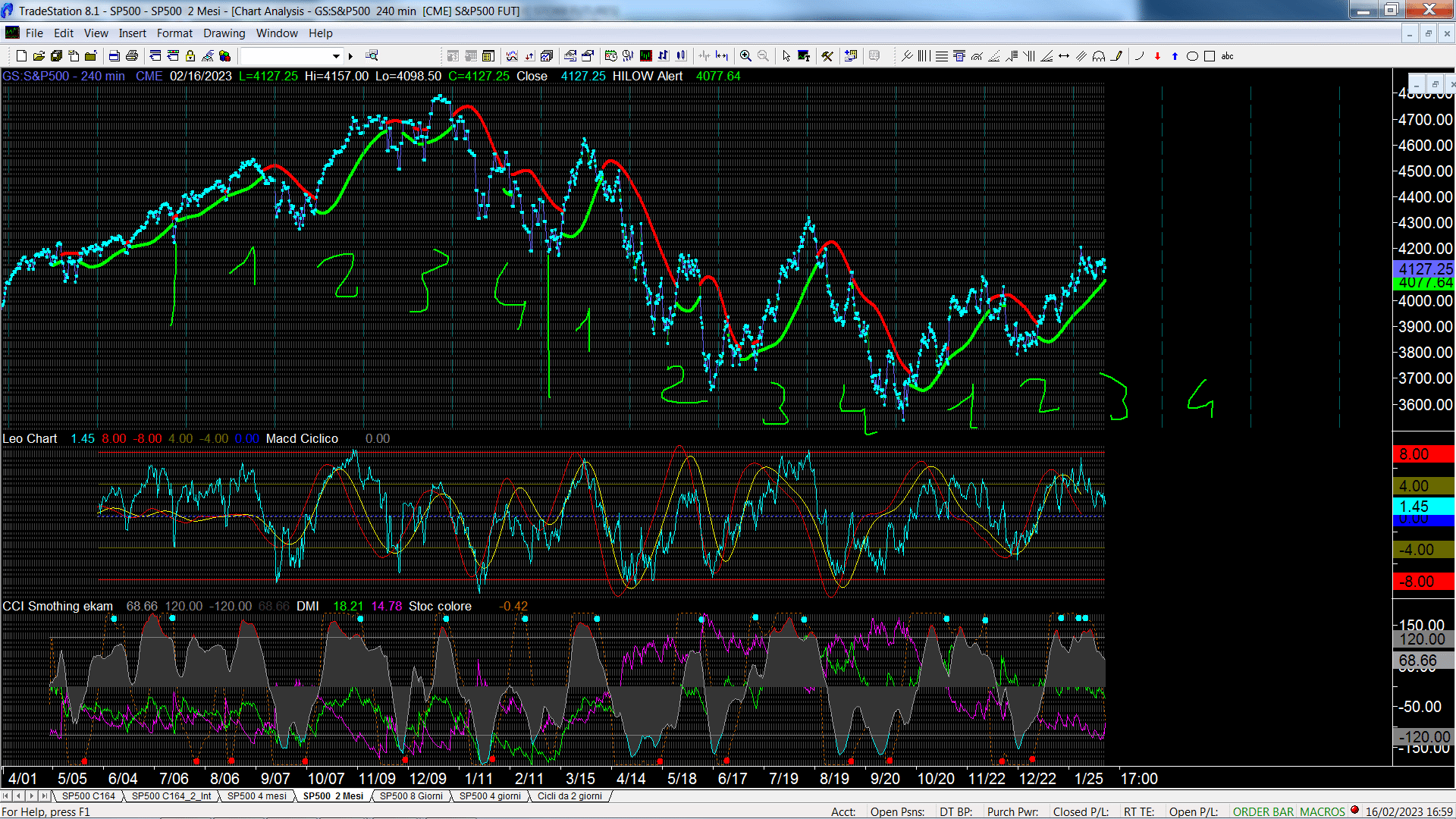Open the Edit menu
Viewport: 1456px width, 819px height.
coord(64,33)
